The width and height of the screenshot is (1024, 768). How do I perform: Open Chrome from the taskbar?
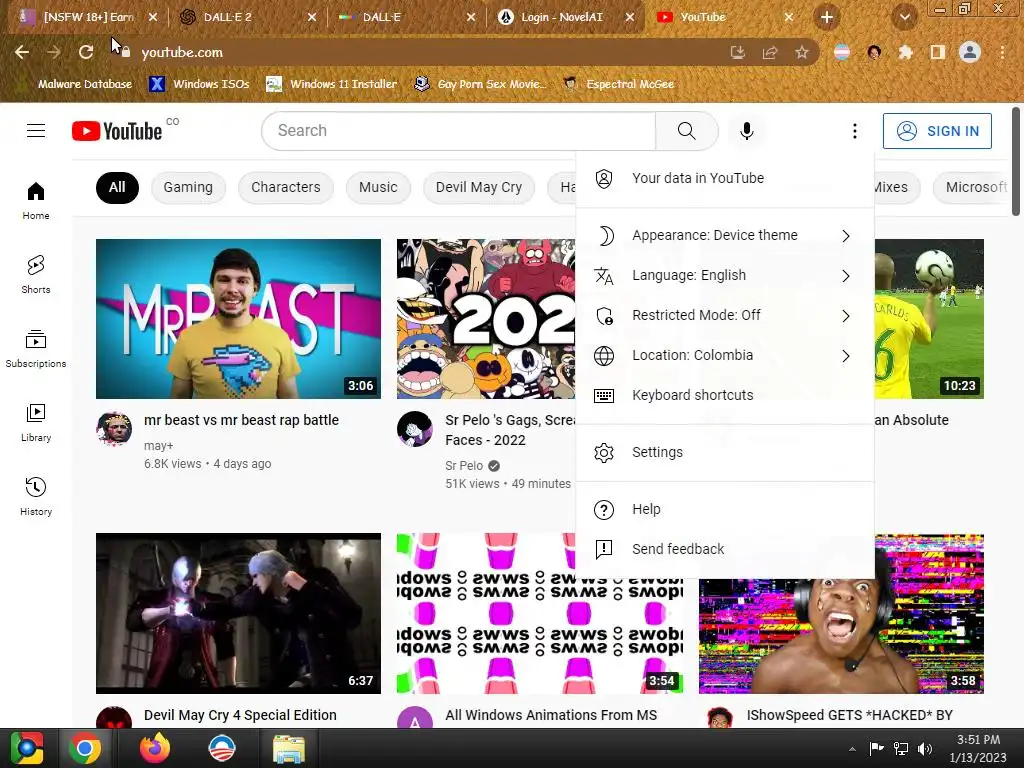(x=85, y=748)
